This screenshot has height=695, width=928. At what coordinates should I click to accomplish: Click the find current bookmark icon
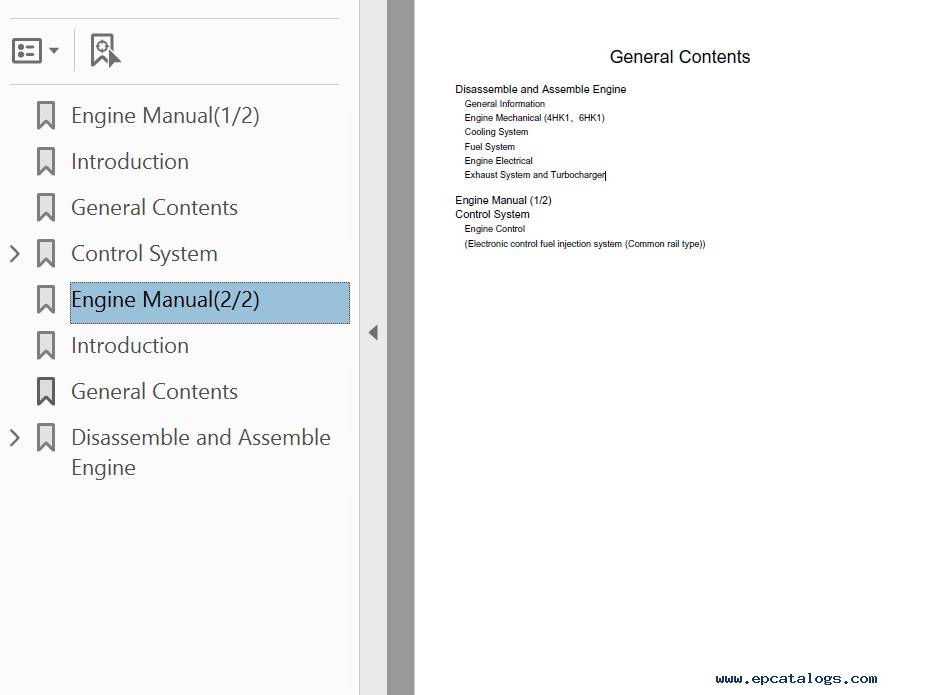coord(105,50)
